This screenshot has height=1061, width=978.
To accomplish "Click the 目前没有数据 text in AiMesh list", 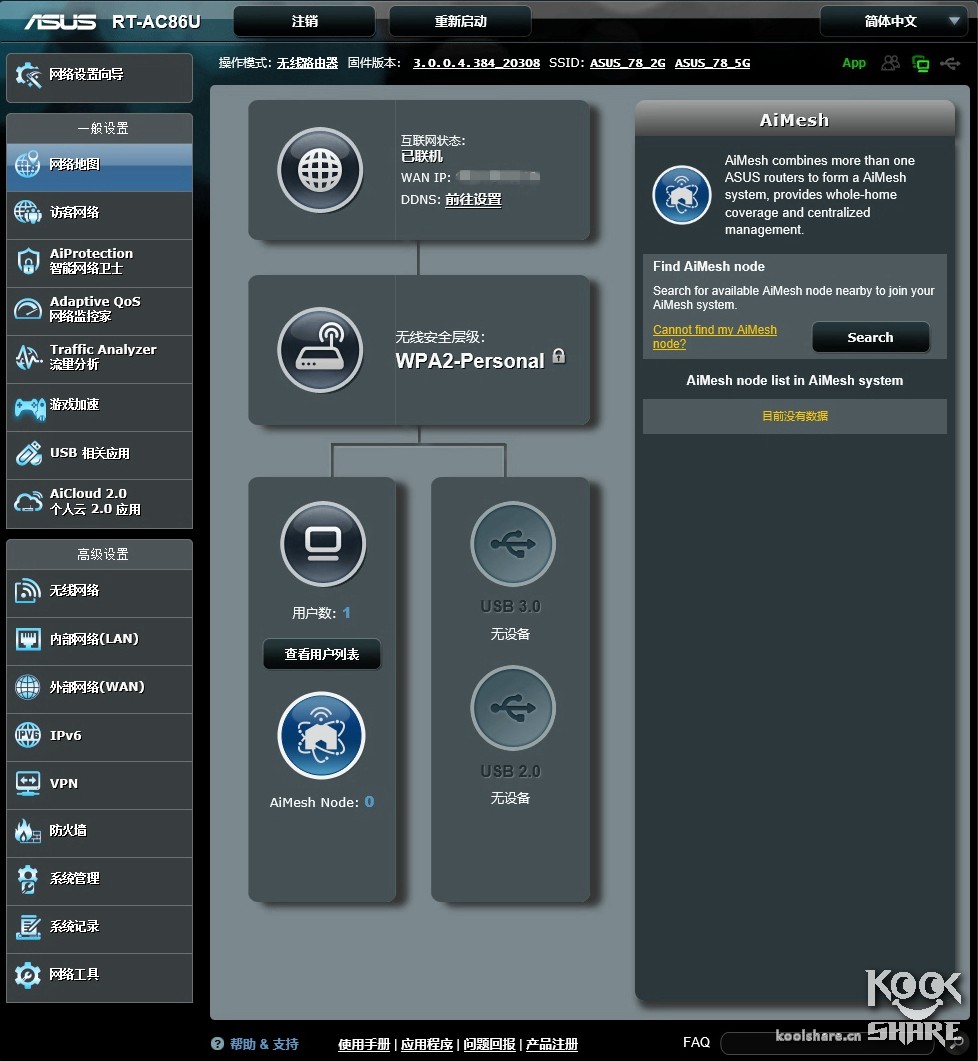I will (795, 416).
